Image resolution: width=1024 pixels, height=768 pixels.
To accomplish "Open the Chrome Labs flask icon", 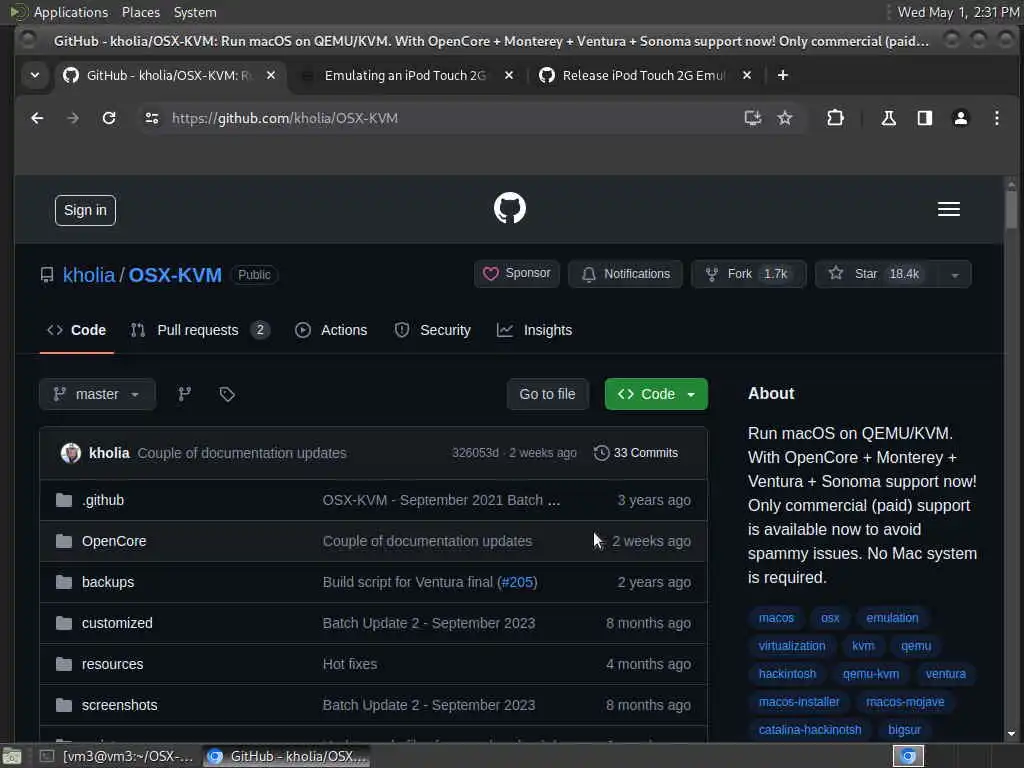I will 888,118.
